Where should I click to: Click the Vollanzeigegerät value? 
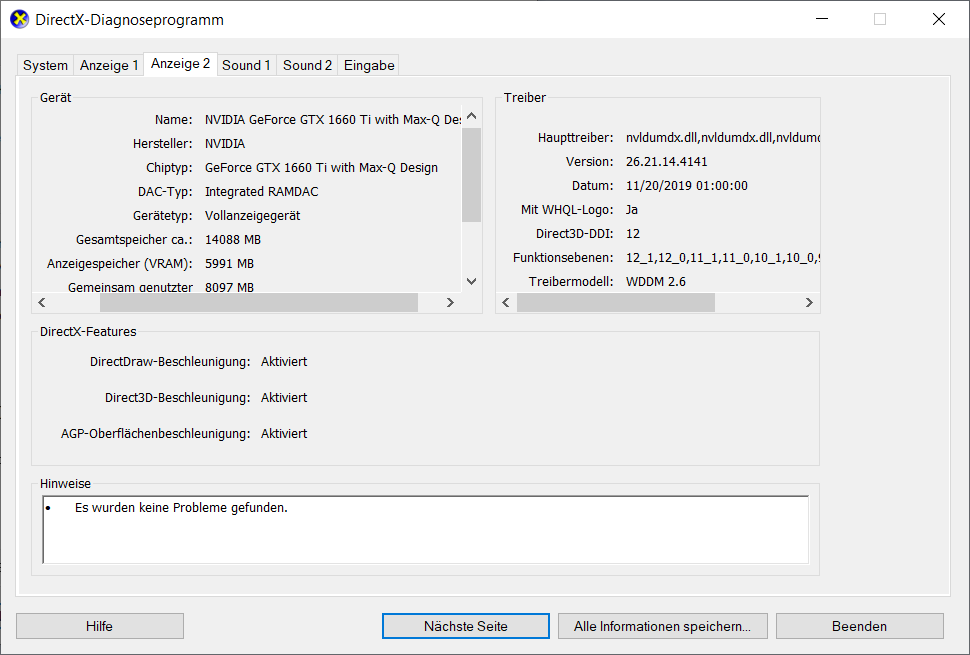[252, 216]
